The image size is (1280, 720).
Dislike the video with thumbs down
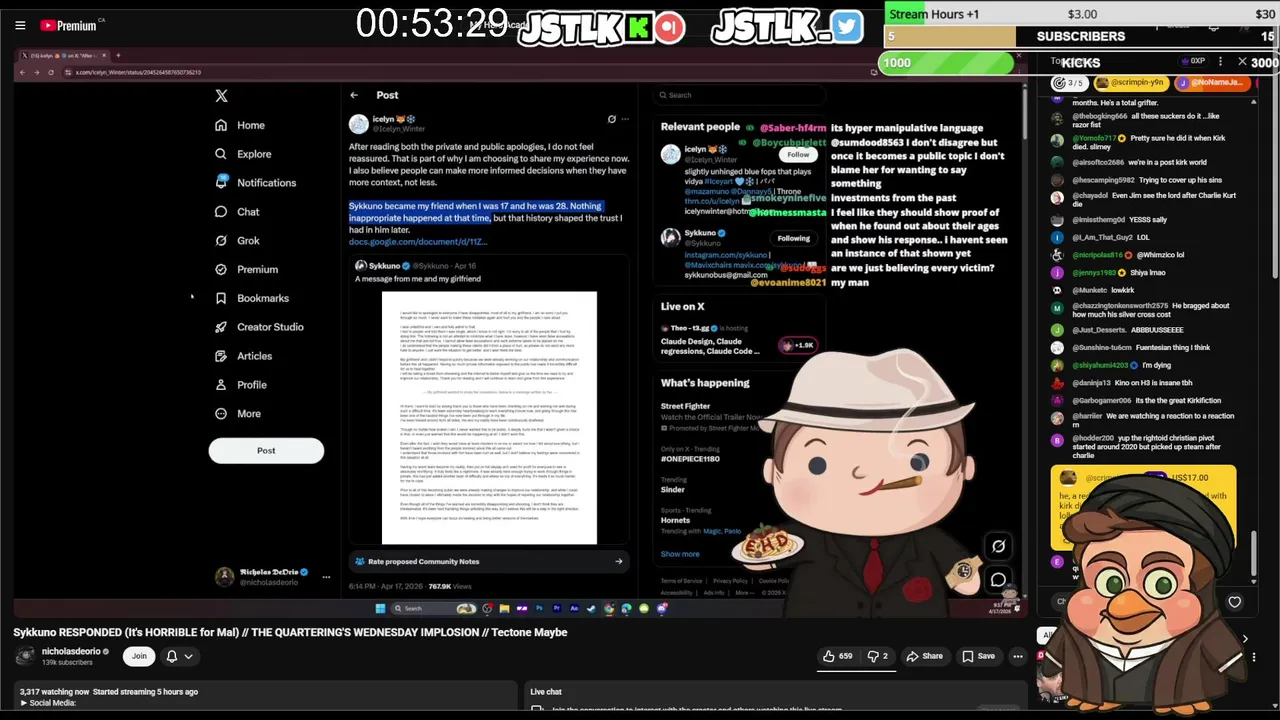click(x=877, y=656)
